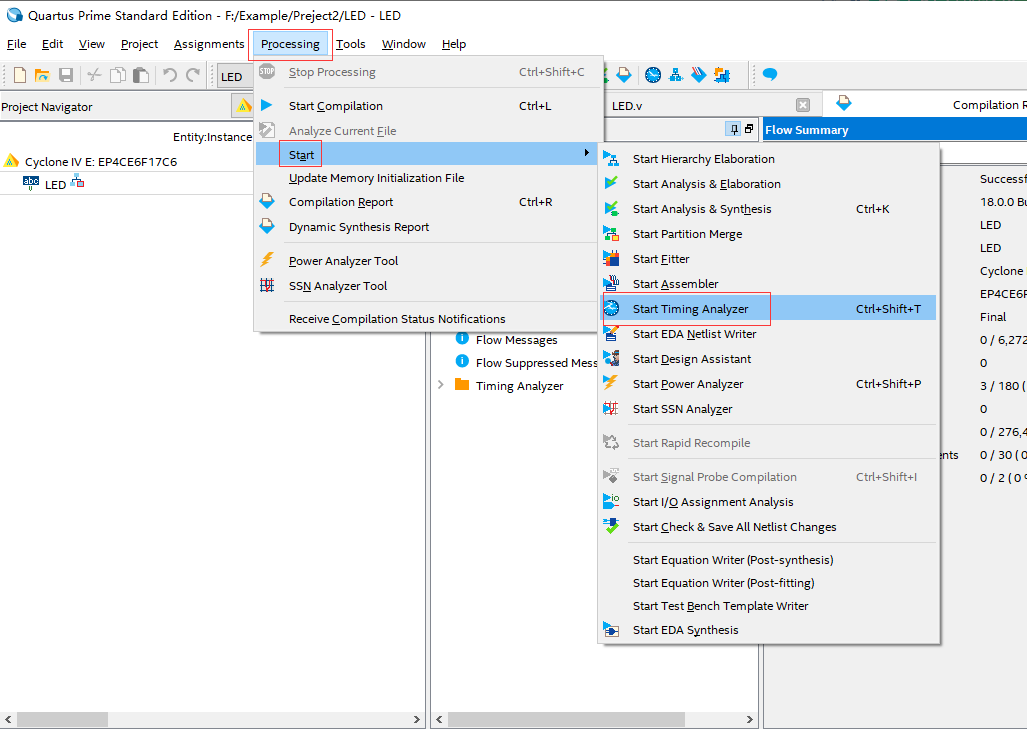Click the Compilation Report toolbar icon
Viewport: 1027px width, 729px height.
(624, 75)
